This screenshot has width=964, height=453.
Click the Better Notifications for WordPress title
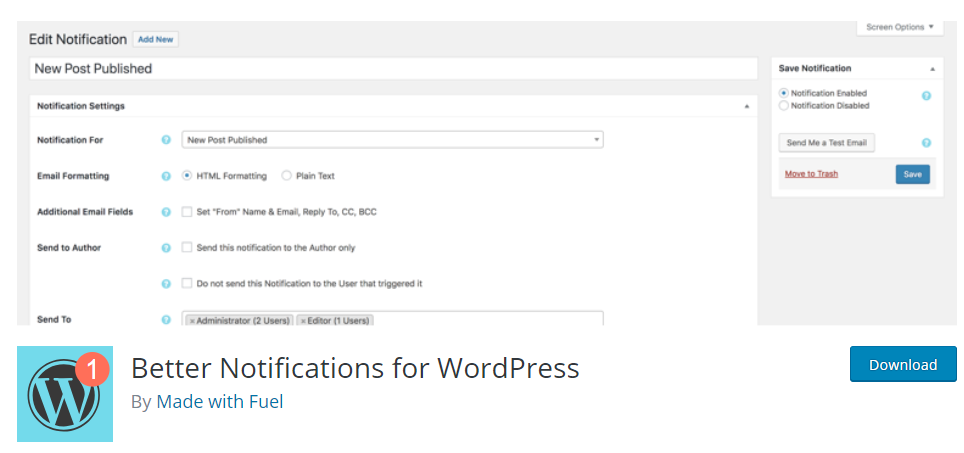(355, 368)
